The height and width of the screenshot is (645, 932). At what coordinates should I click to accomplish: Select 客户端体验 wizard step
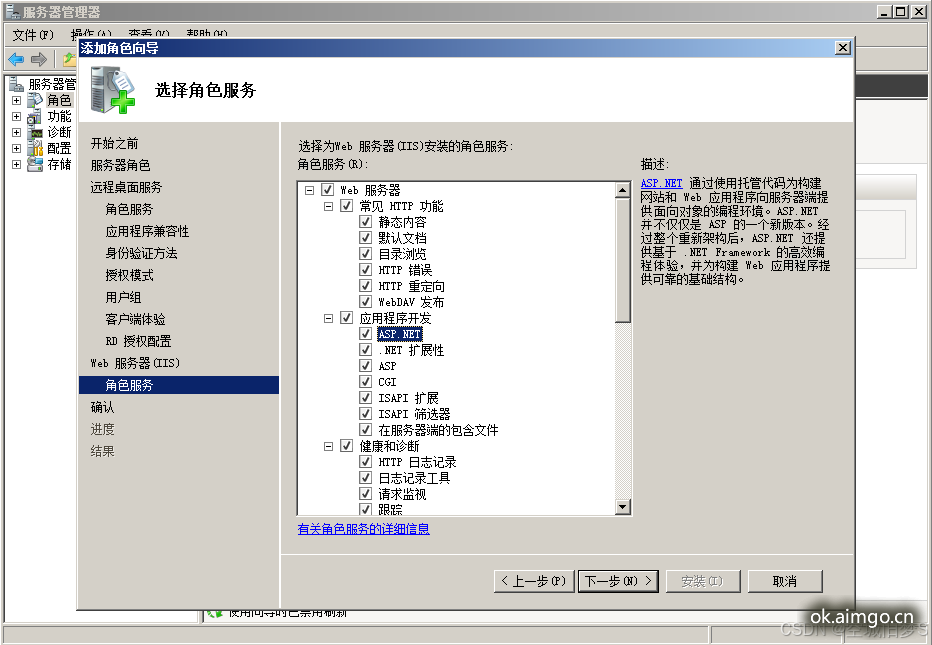(136, 319)
